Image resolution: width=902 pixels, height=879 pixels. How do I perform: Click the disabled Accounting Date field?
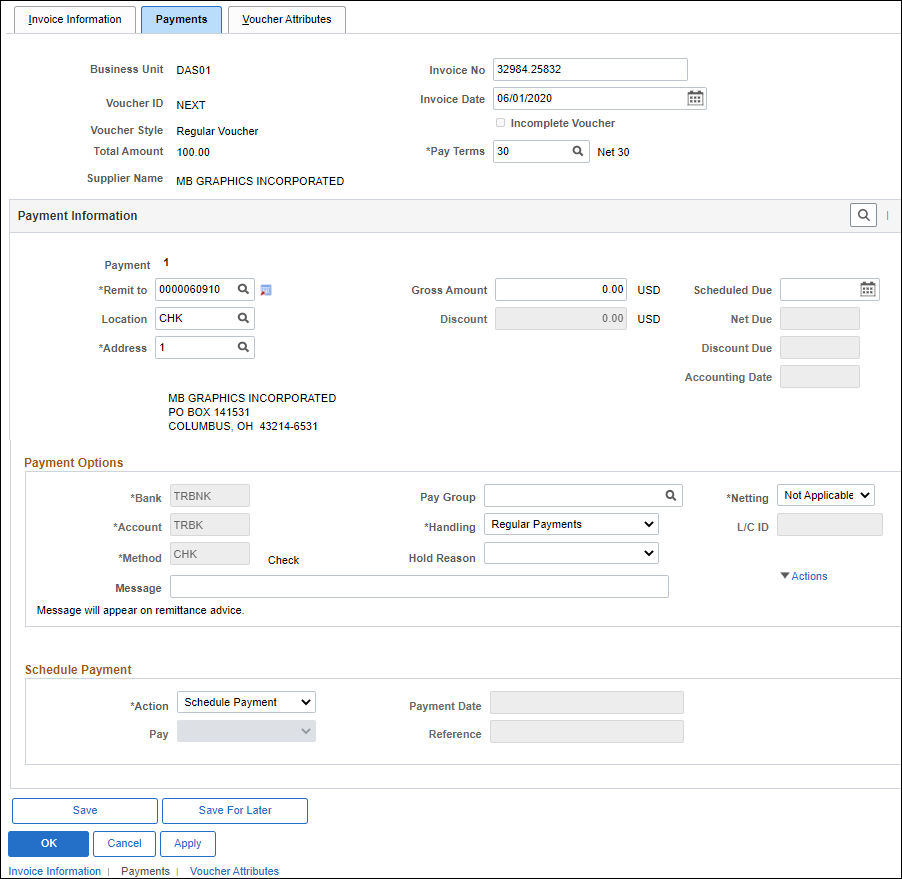pyautogui.click(x=819, y=376)
